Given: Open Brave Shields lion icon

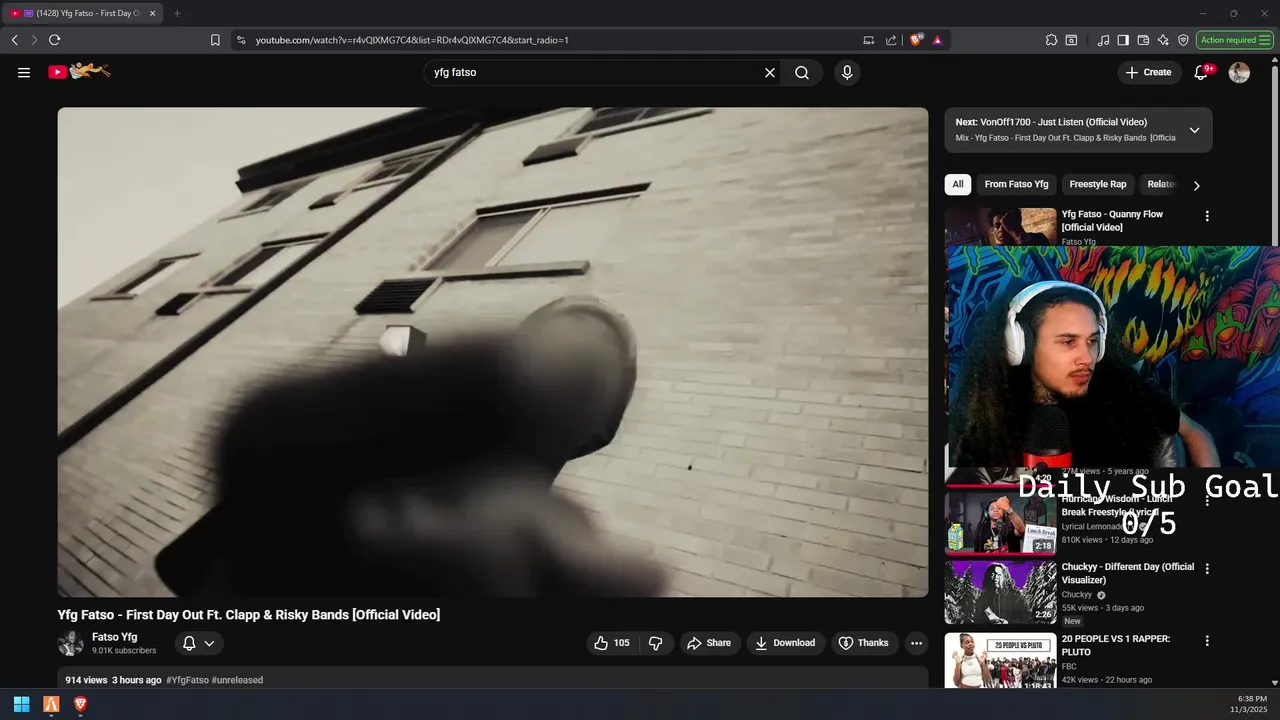Looking at the screenshot, I should coord(915,40).
